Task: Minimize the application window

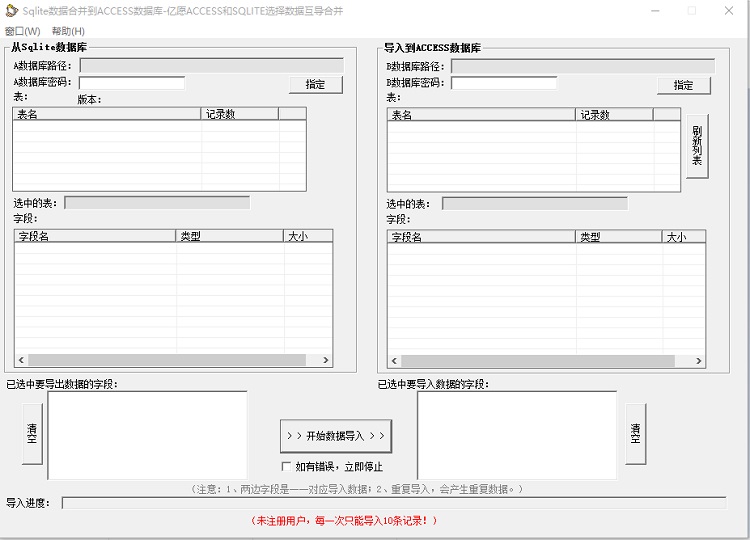Action: pos(655,11)
